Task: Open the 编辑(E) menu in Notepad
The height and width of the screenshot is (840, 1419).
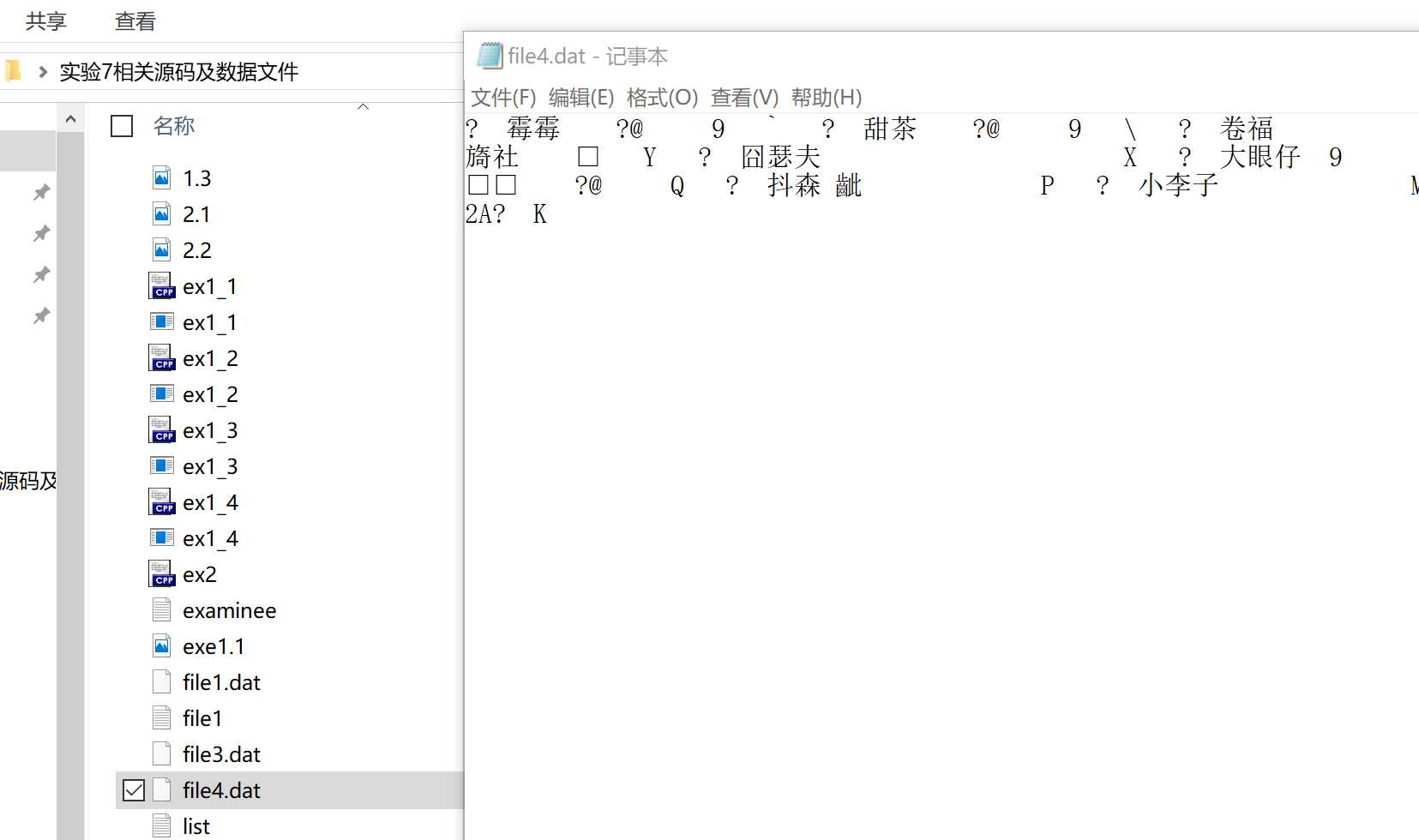Action: 581,98
